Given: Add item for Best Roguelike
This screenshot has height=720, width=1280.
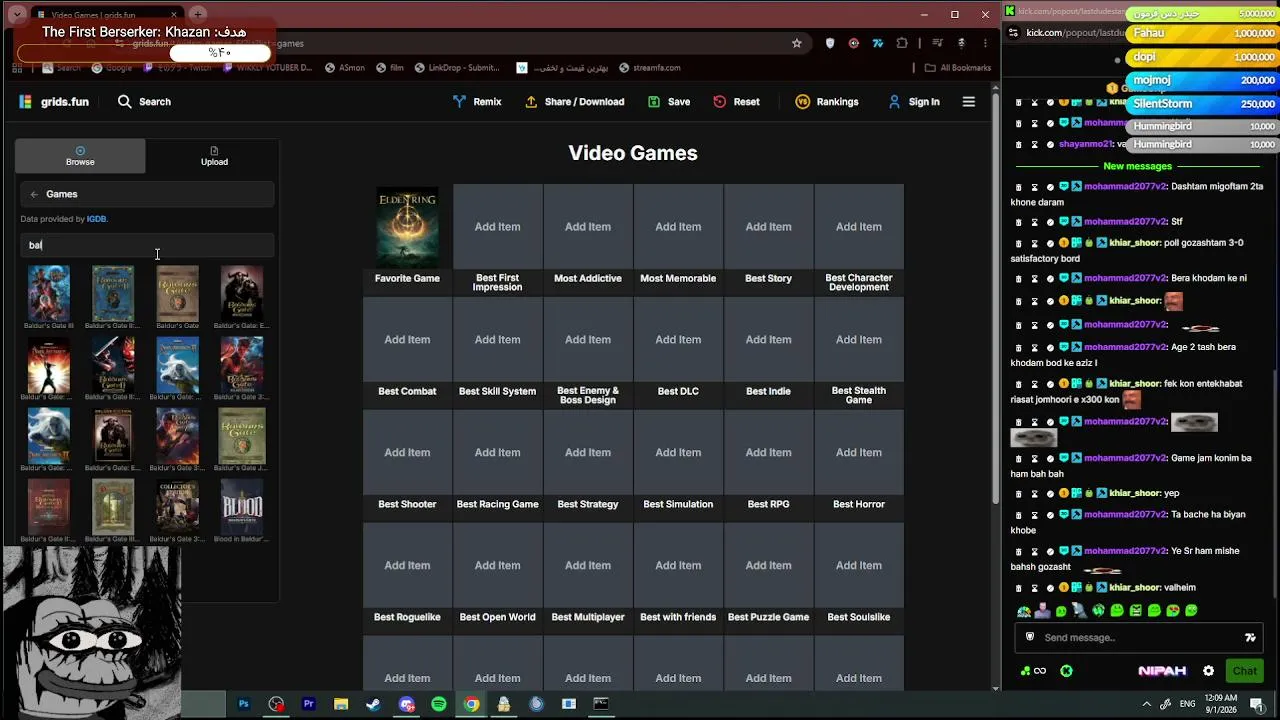Looking at the screenshot, I should [x=407, y=566].
